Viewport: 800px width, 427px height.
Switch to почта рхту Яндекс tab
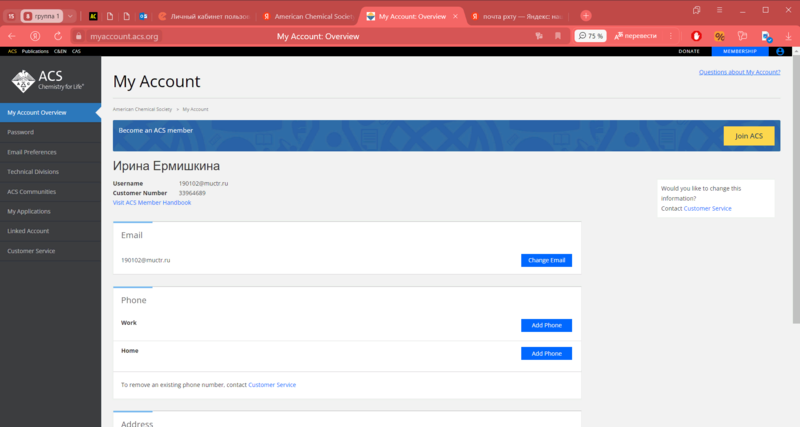coord(517,16)
